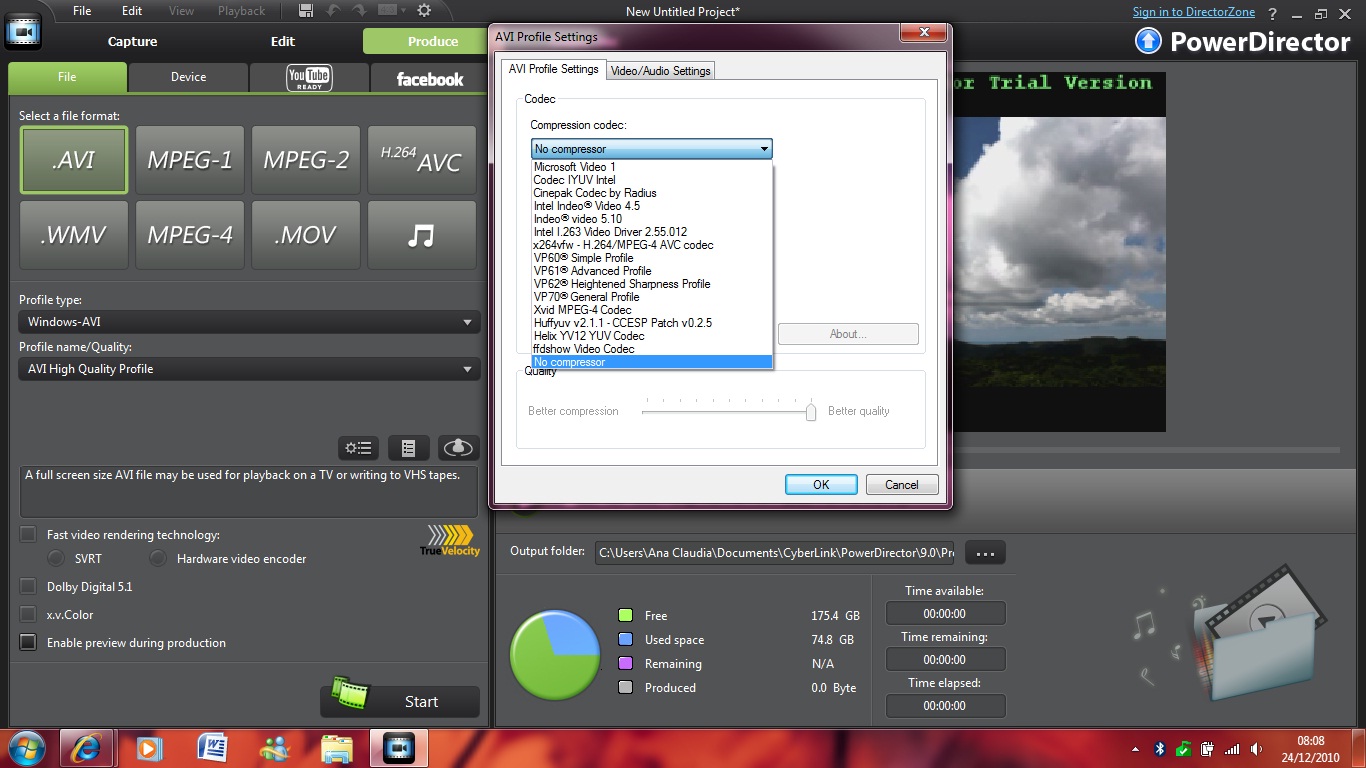Choose the .AVI file format tile

[74, 160]
